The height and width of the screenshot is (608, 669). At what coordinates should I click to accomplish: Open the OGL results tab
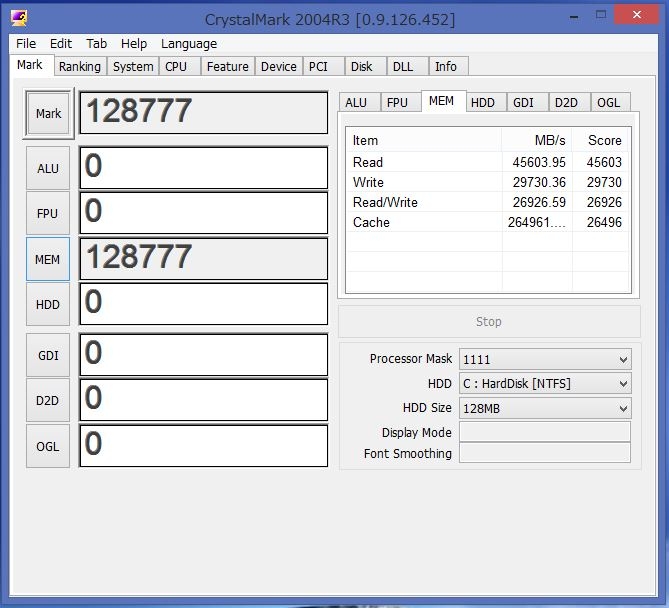[x=608, y=102]
